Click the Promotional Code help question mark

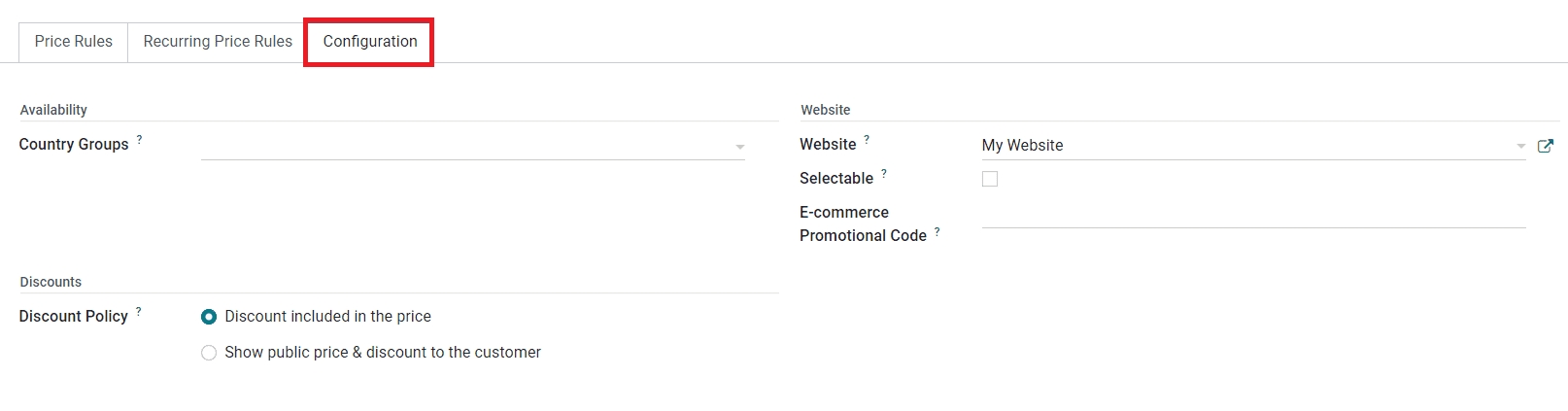(937, 231)
